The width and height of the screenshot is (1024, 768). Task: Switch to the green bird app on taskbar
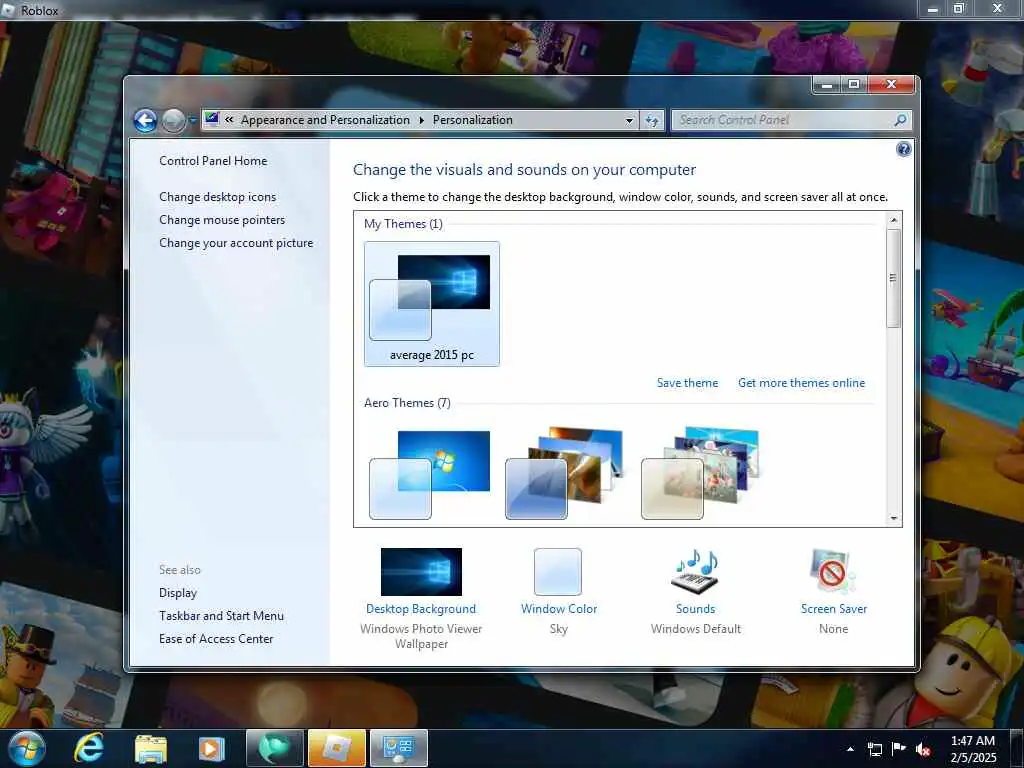pos(275,748)
